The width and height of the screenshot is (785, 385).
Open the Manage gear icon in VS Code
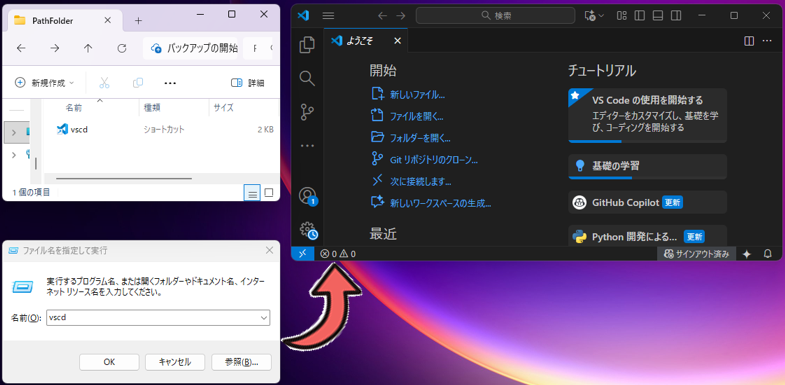point(308,230)
